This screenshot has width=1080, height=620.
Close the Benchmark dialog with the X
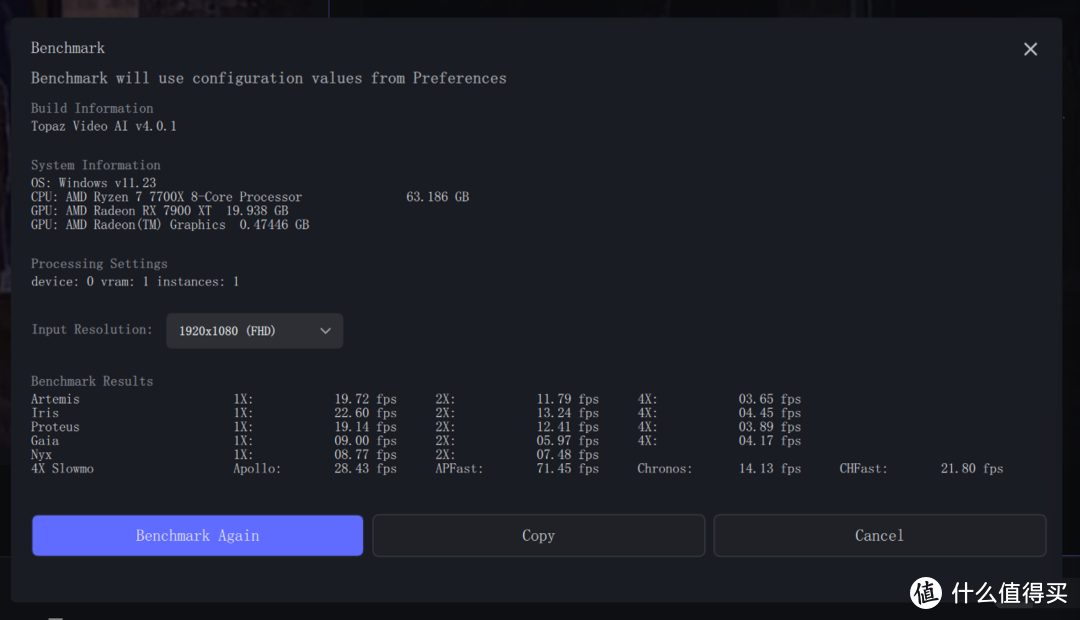coord(1030,49)
